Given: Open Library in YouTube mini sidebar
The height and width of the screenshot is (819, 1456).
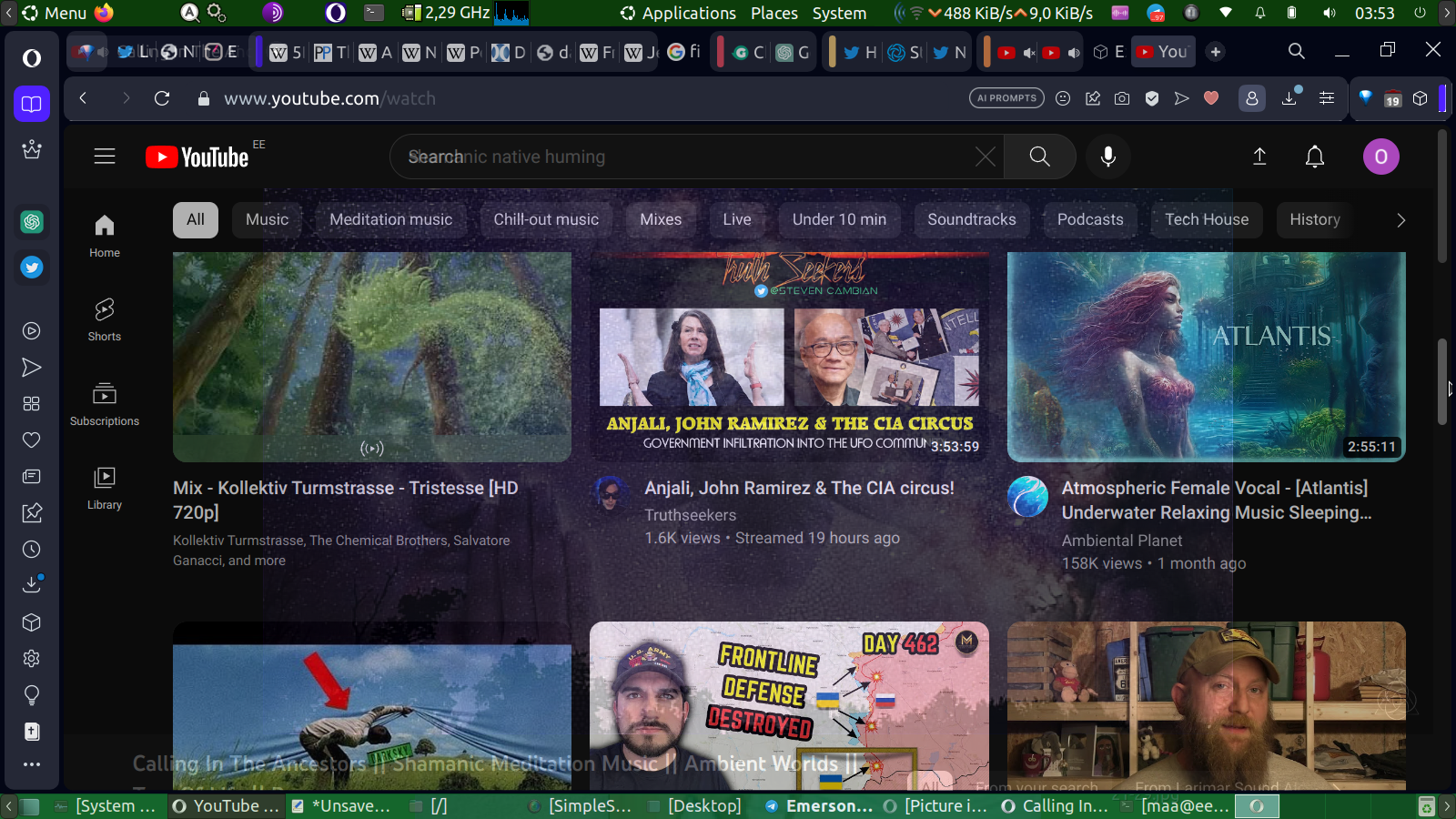Looking at the screenshot, I should pyautogui.click(x=105, y=488).
